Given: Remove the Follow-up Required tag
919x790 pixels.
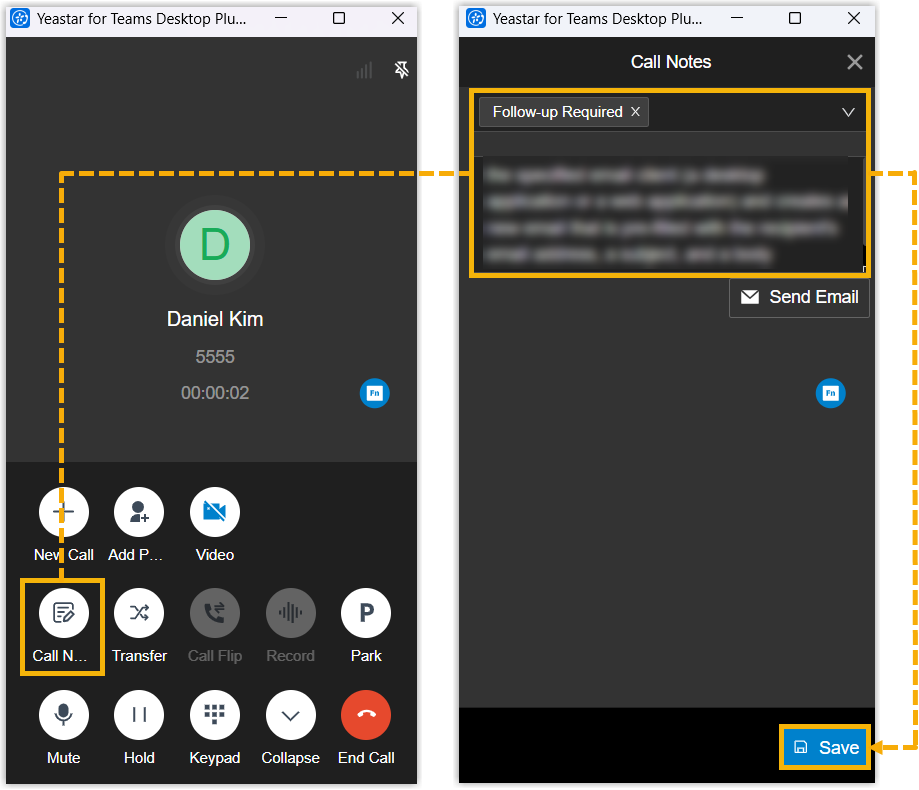Looking at the screenshot, I should click(x=635, y=111).
